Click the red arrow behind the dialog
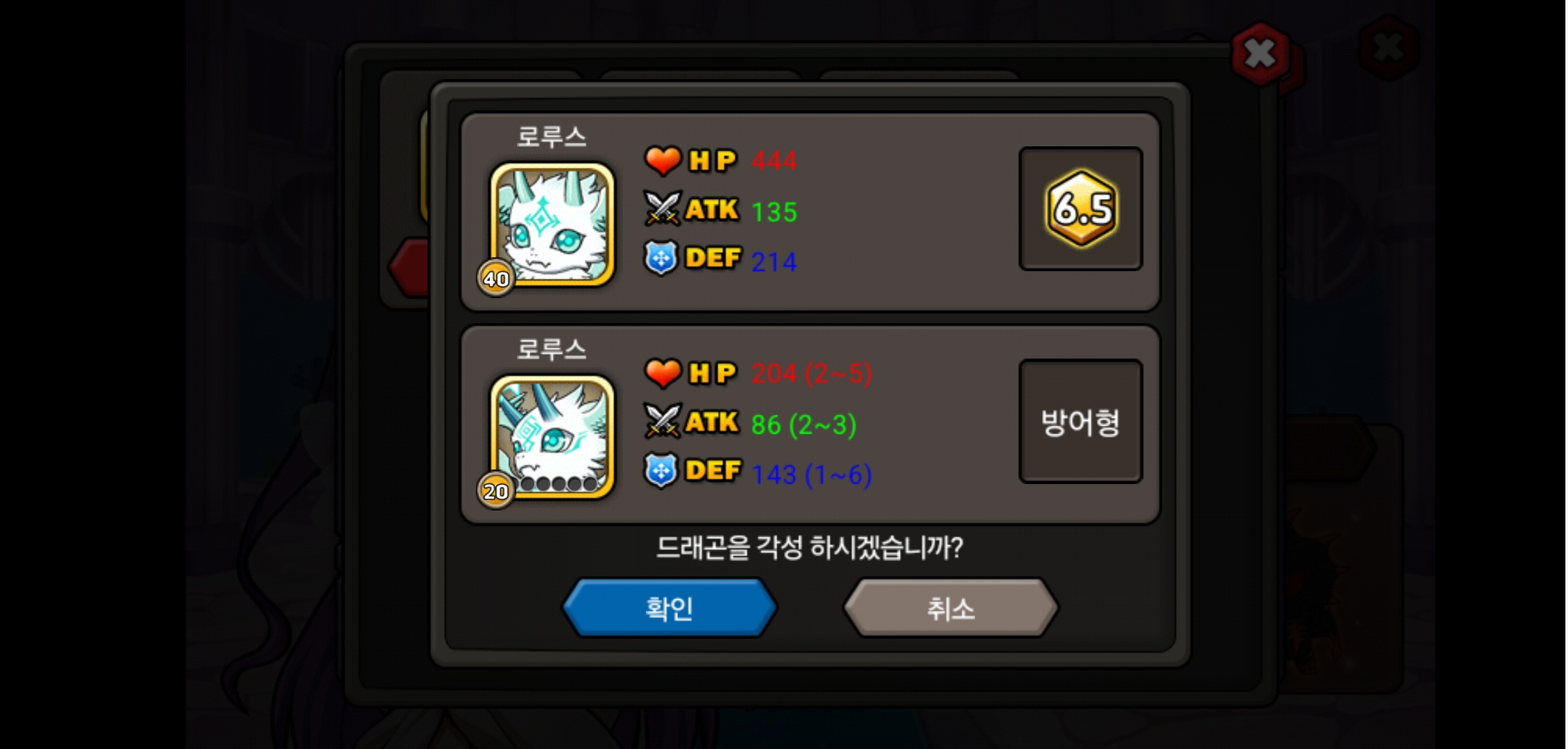Image resolution: width=1568 pixels, height=749 pixels. point(409,268)
